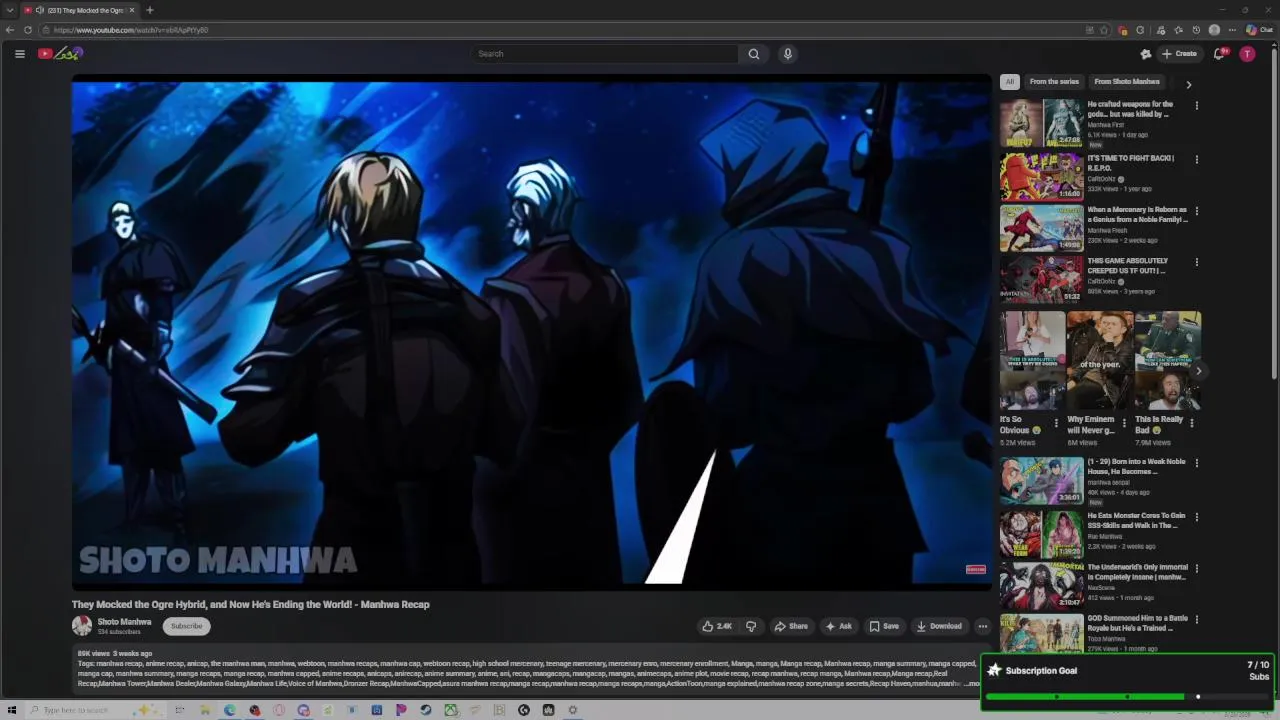Image resolution: width=1280 pixels, height=720 pixels.
Task: Select From the series chip
Action: click(1054, 82)
